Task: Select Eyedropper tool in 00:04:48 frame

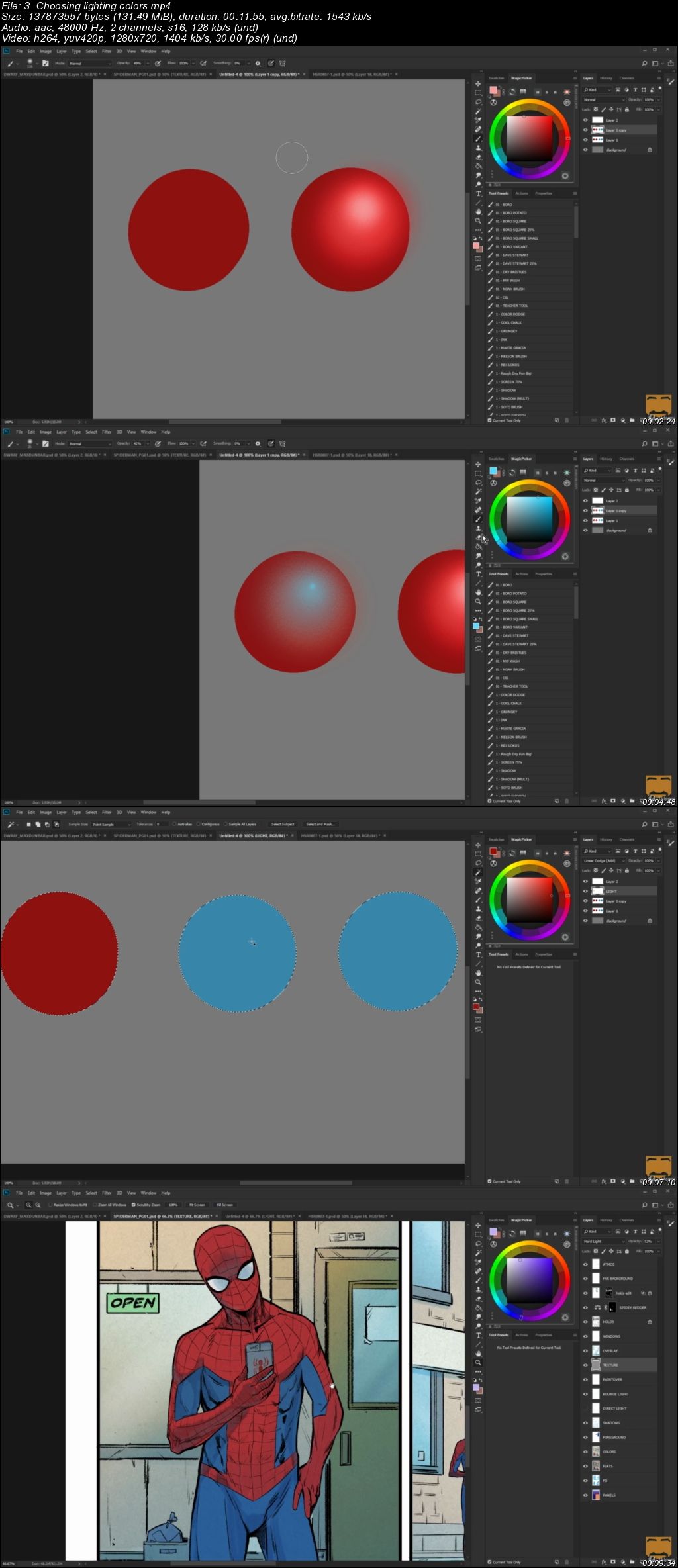Action: point(478,500)
